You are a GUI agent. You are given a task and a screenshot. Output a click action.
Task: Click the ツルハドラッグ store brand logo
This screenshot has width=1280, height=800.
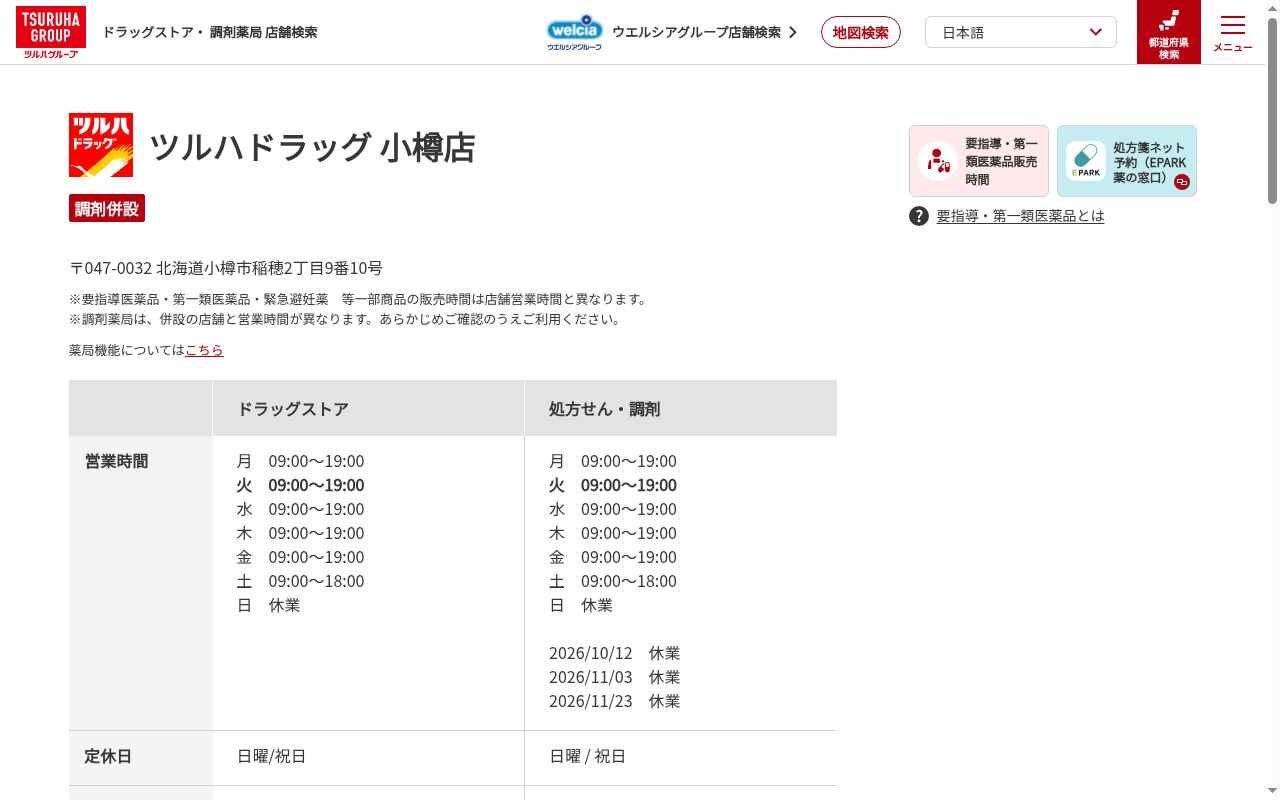(101, 145)
